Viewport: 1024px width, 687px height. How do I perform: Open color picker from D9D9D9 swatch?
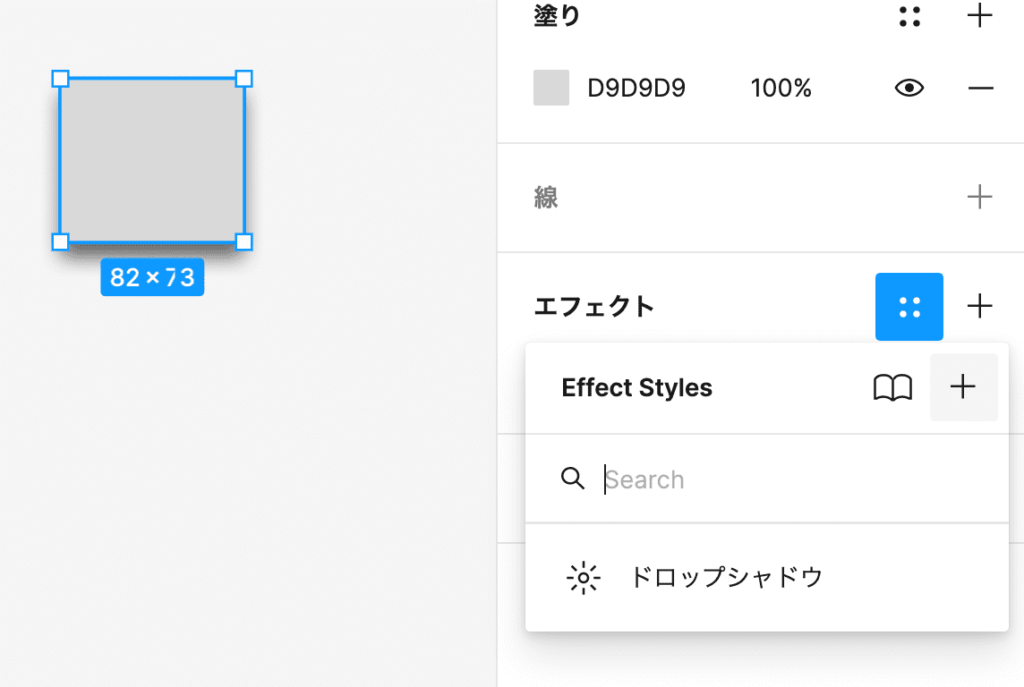[x=551, y=88]
